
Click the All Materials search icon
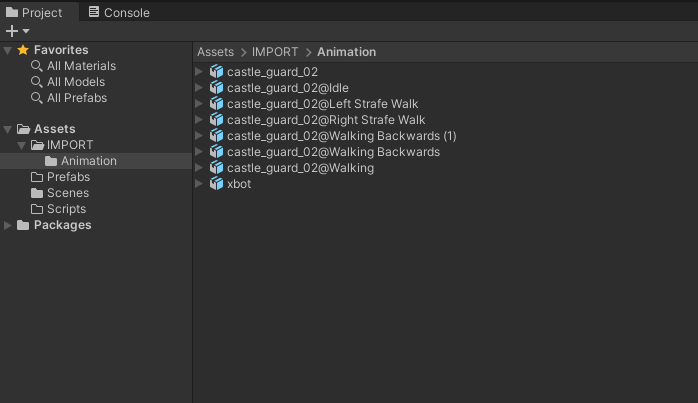click(37, 66)
